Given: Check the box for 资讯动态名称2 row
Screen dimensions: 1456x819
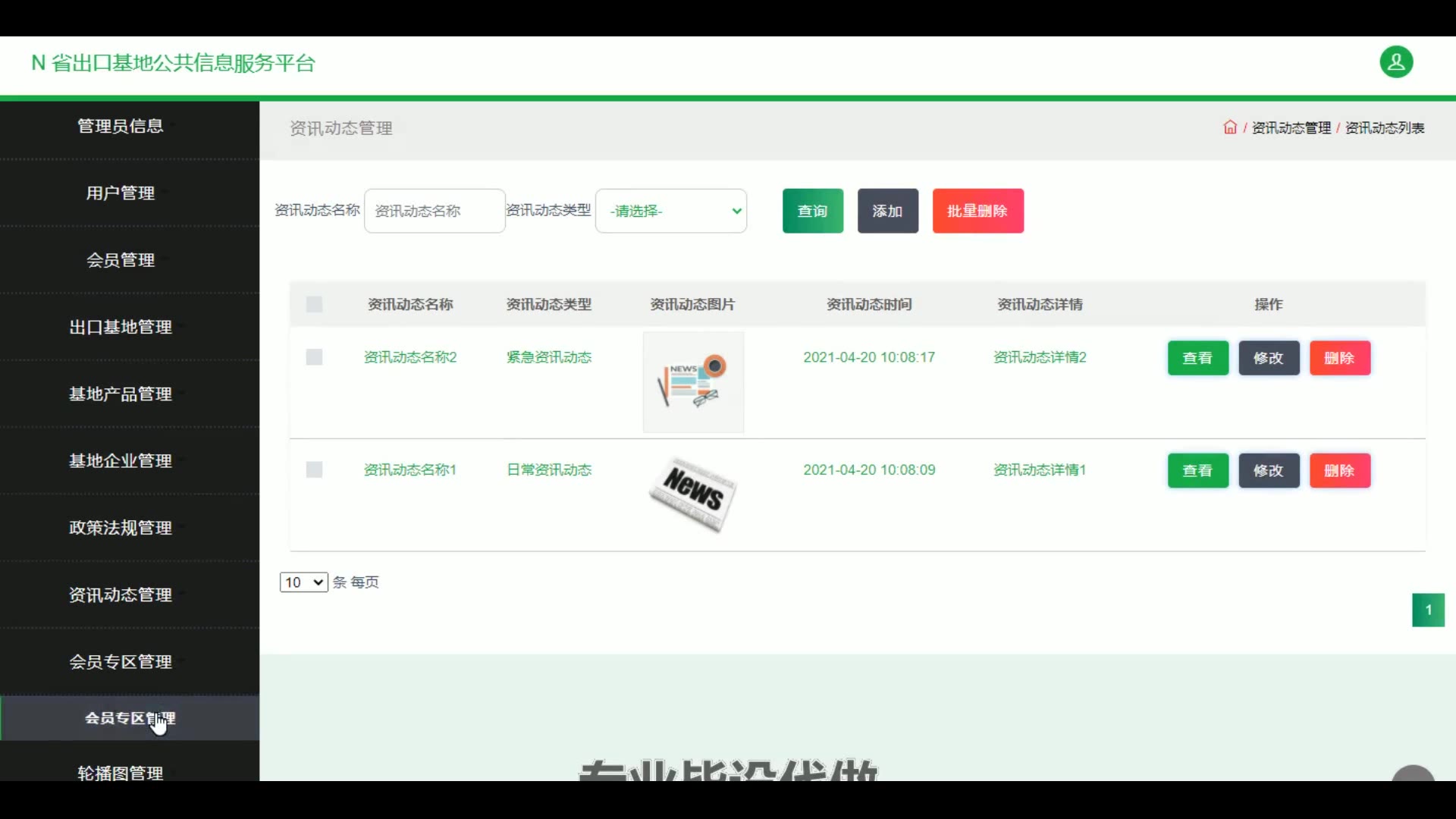Looking at the screenshot, I should click(314, 357).
